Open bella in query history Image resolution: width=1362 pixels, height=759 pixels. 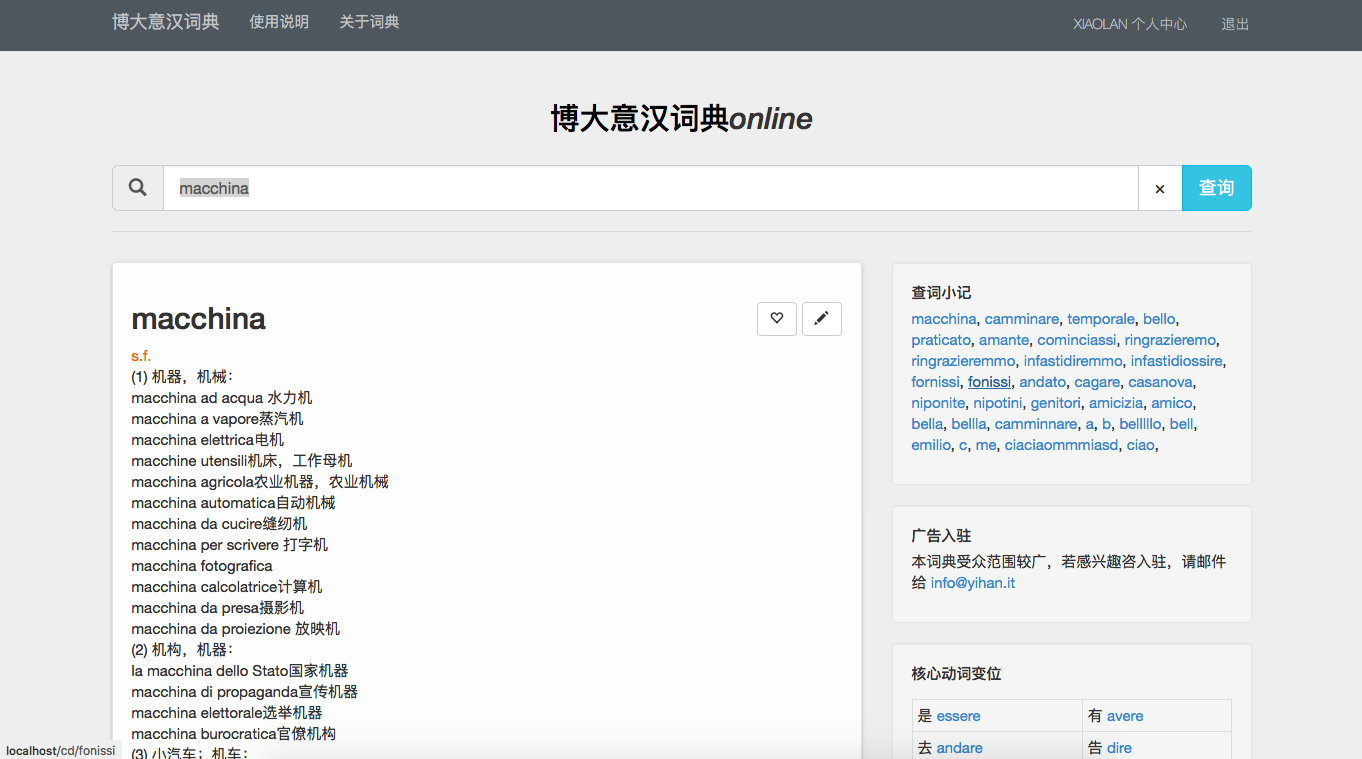927,424
